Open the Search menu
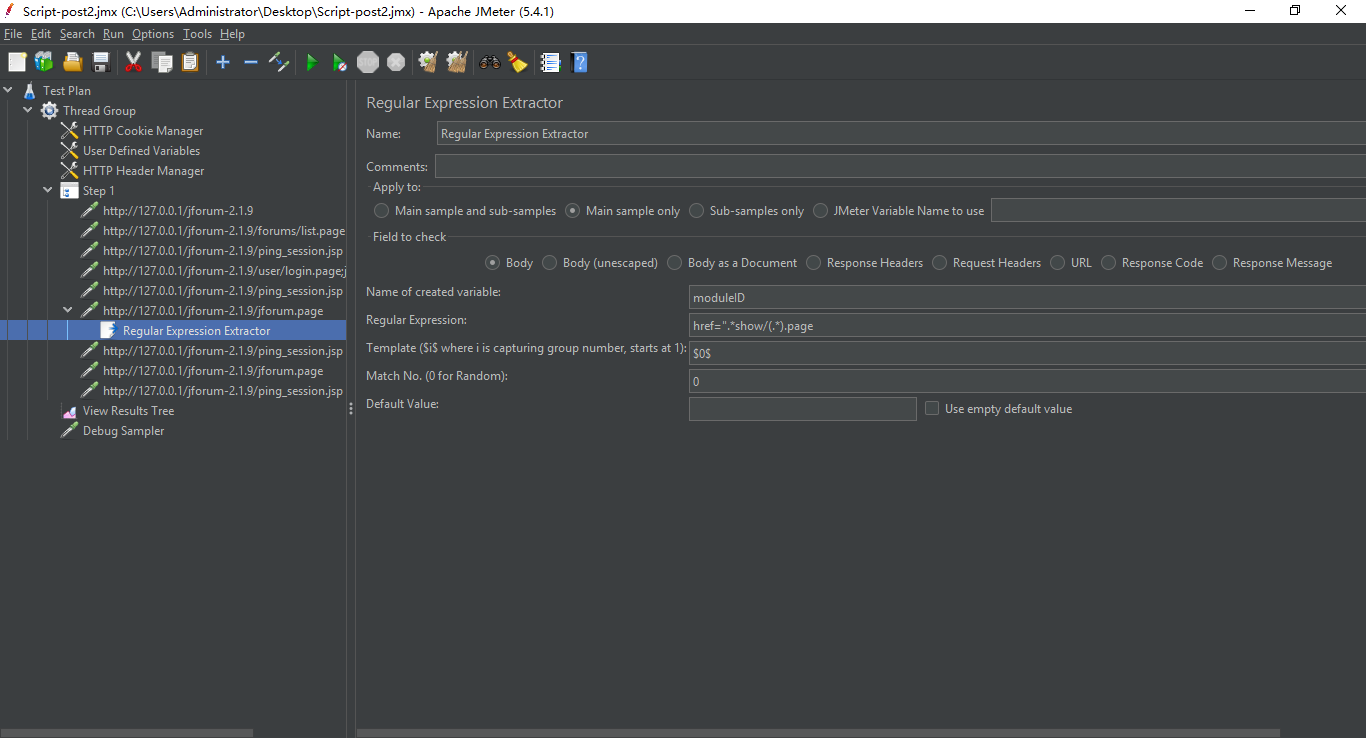 77,34
